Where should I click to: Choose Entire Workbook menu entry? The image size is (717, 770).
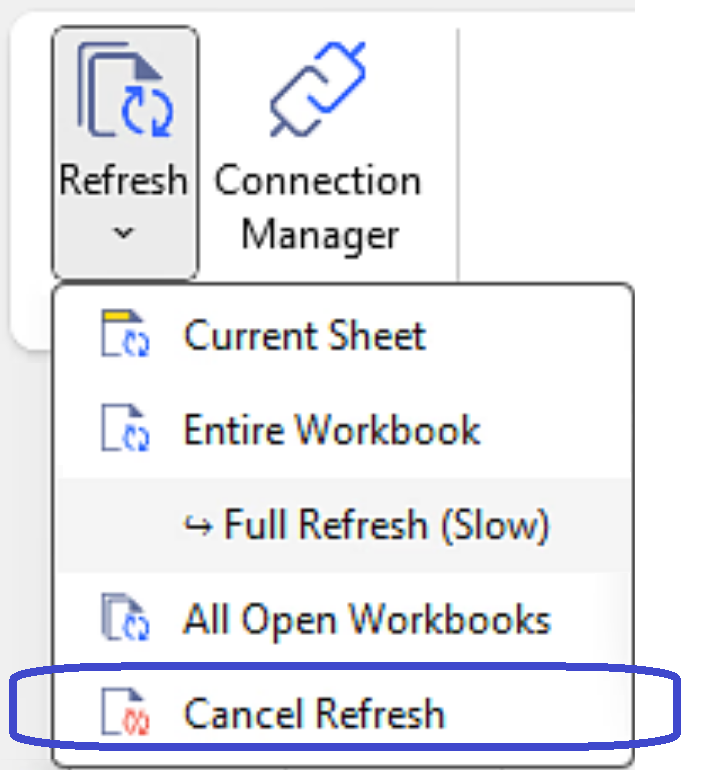pyautogui.click(x=332, y=430)
